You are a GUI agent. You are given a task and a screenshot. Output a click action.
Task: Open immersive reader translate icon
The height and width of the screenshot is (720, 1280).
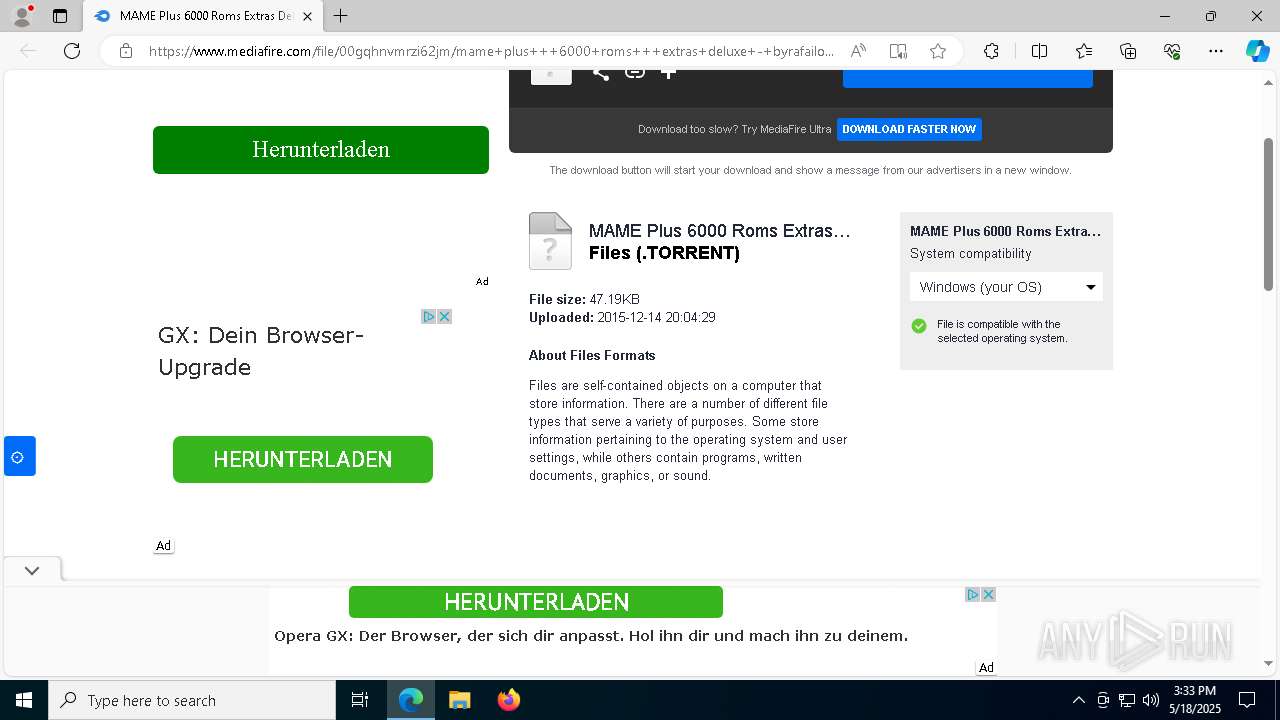(x=898, y=51)
